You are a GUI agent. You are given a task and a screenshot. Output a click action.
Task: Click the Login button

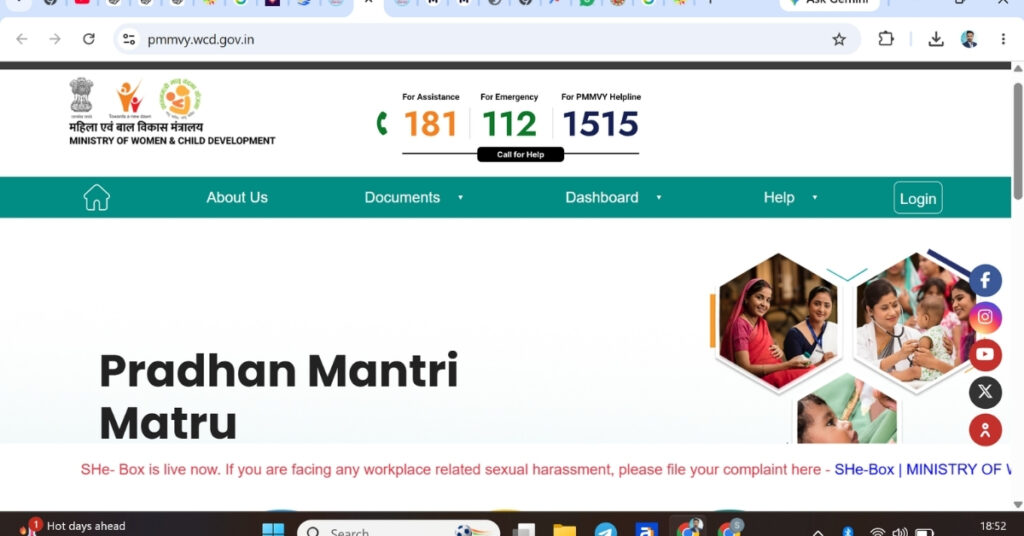pyautogui.click(x=918, y=198)
